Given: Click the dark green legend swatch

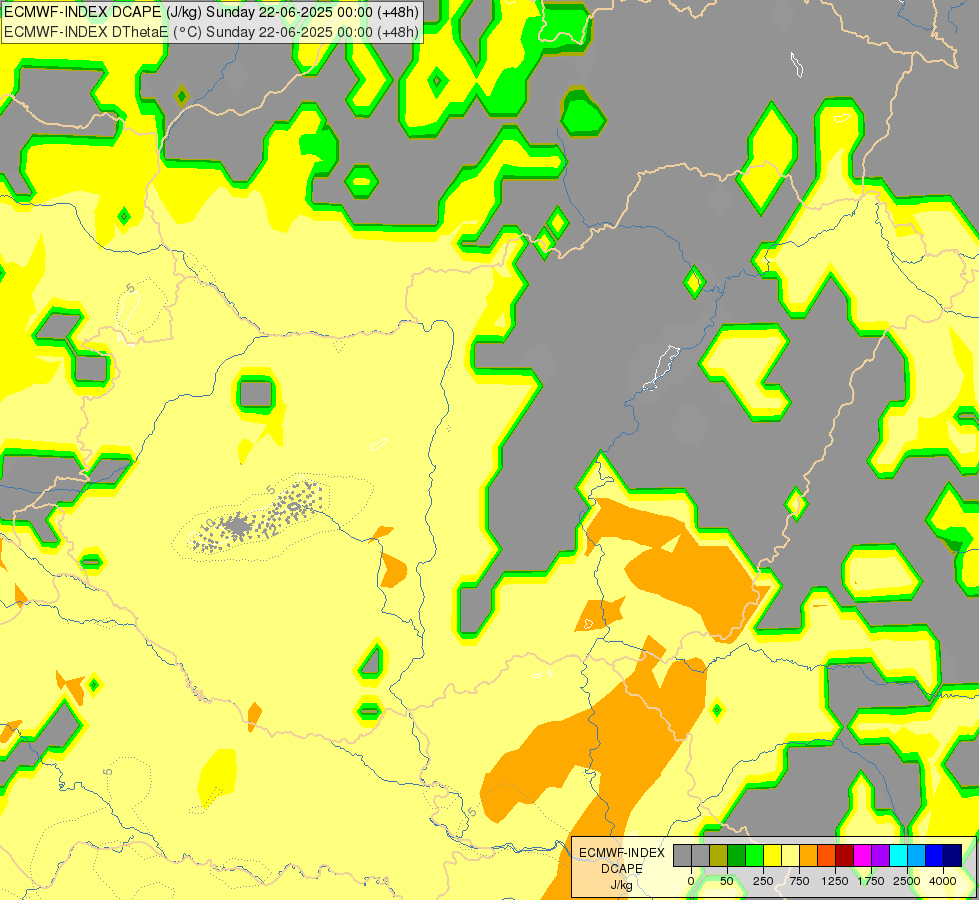Looking at the screenshot, I should (736, 855).
